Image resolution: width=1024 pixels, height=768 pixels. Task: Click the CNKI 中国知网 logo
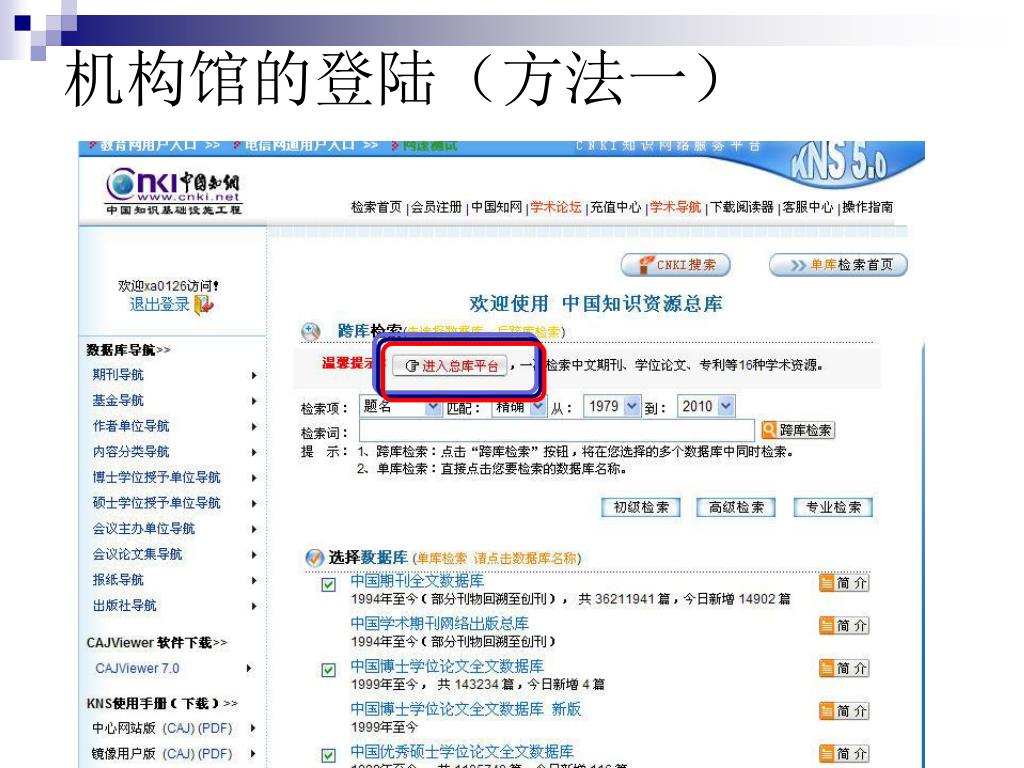point(174,191)
